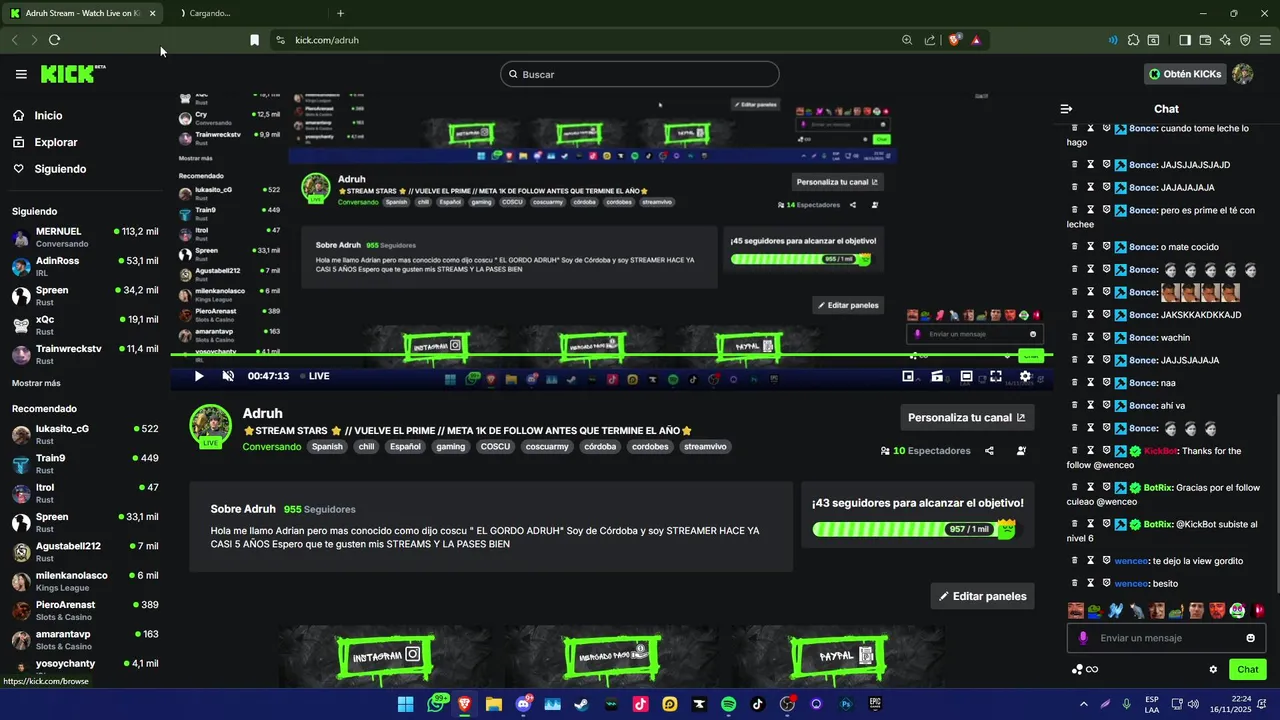Go to the Kick logo home link

(72, 74)
